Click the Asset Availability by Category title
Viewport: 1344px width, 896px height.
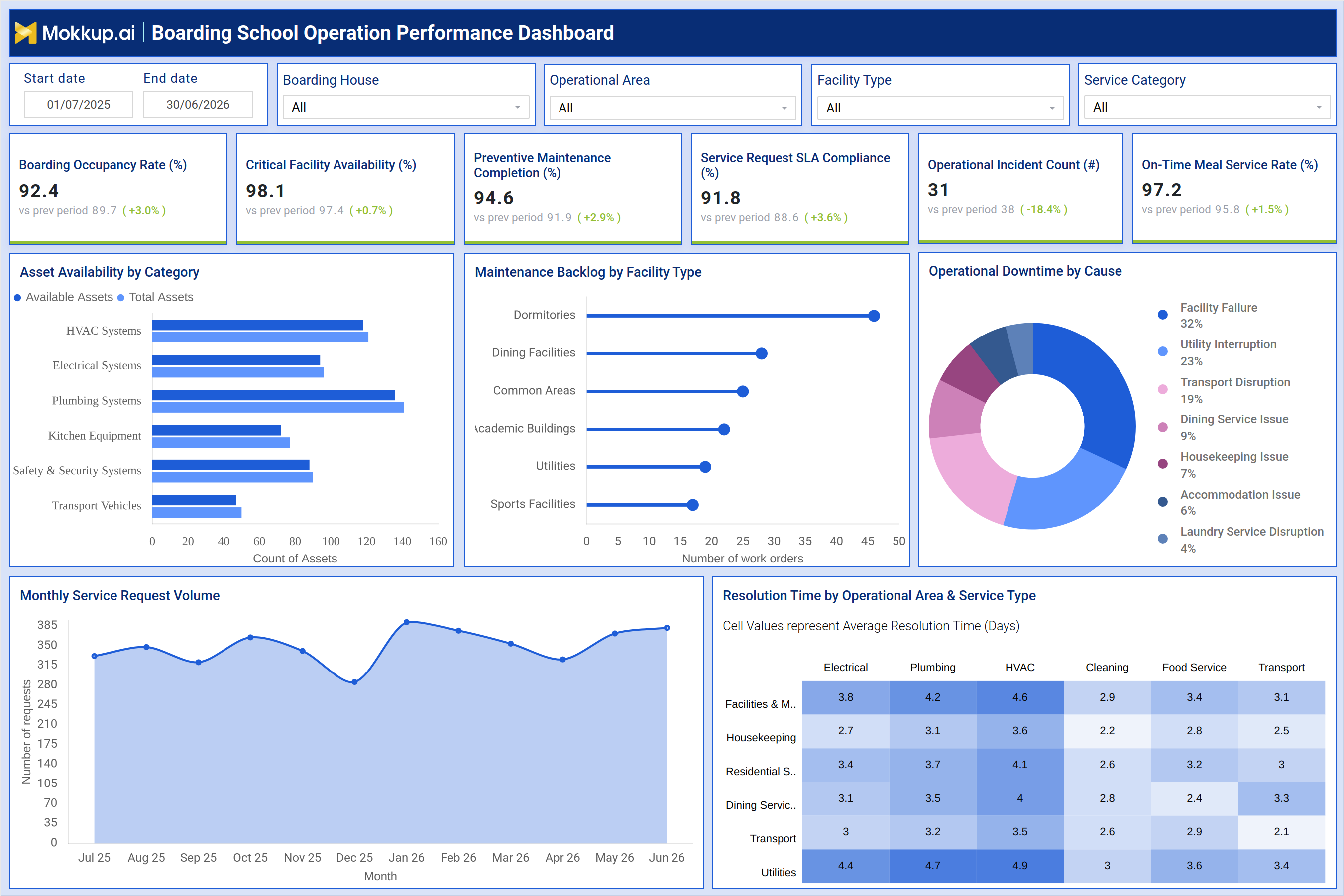(110, 272)
